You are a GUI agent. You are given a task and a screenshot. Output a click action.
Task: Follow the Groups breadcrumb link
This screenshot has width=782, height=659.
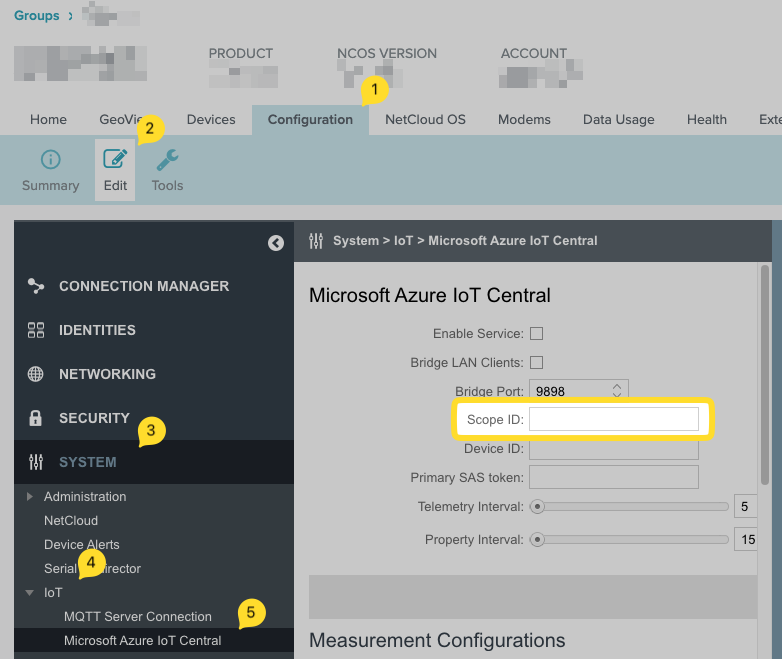pos(36,15)
